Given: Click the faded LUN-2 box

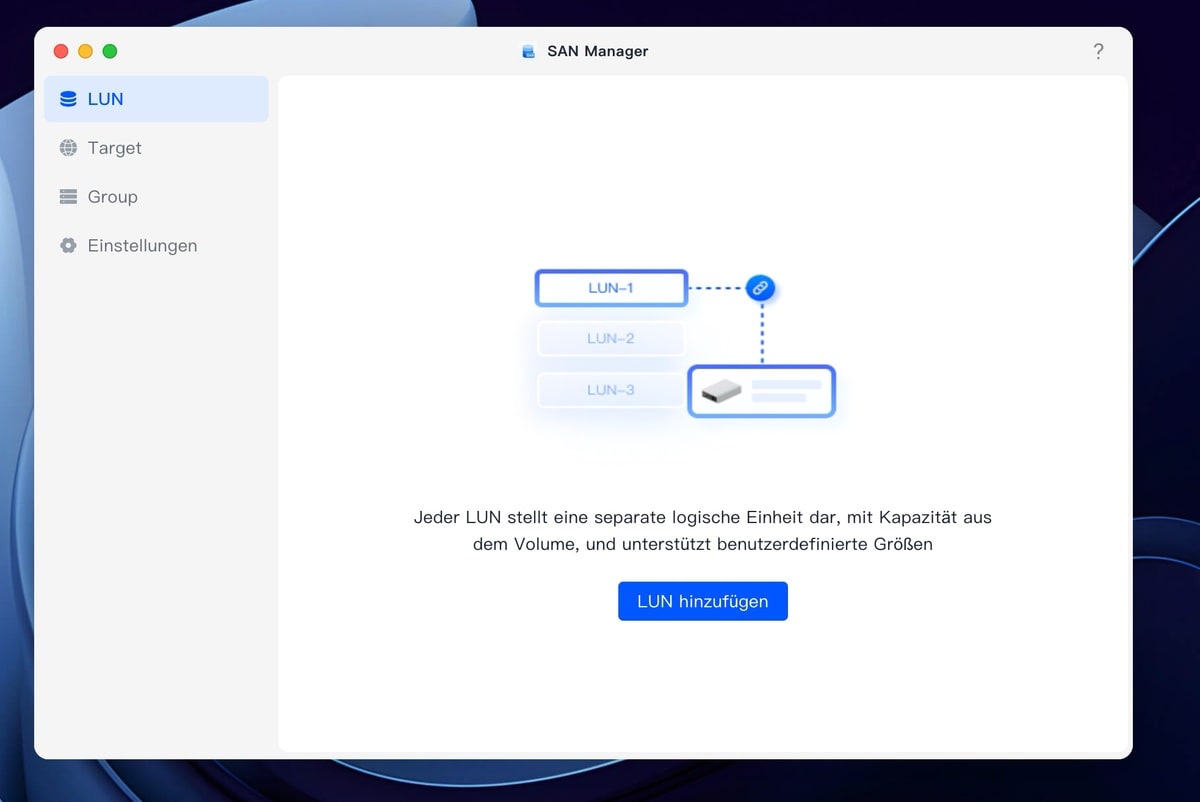Looking at the screenshot, I should pos(611,339).
